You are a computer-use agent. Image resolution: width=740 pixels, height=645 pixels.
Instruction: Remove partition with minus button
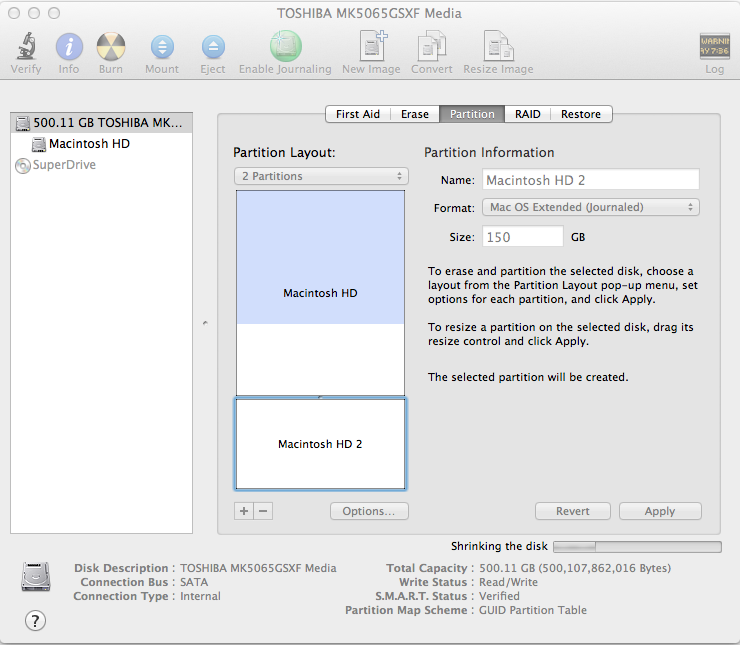click(x=263, y=511)
